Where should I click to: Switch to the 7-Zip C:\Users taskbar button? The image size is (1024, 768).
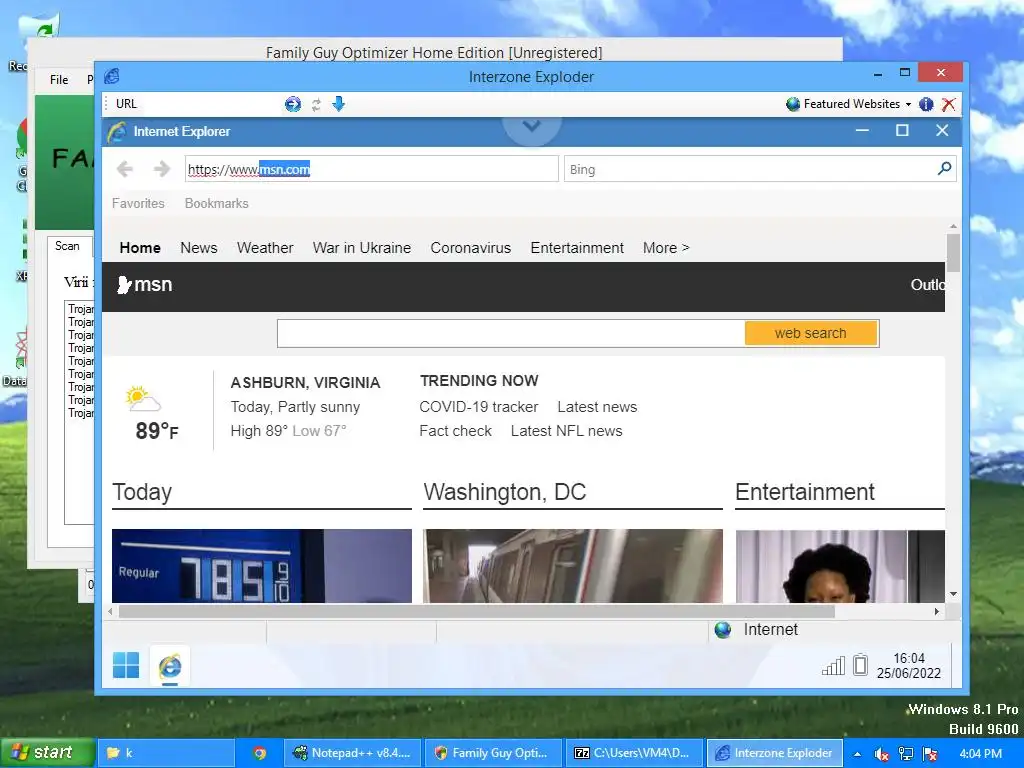(634, 753)
